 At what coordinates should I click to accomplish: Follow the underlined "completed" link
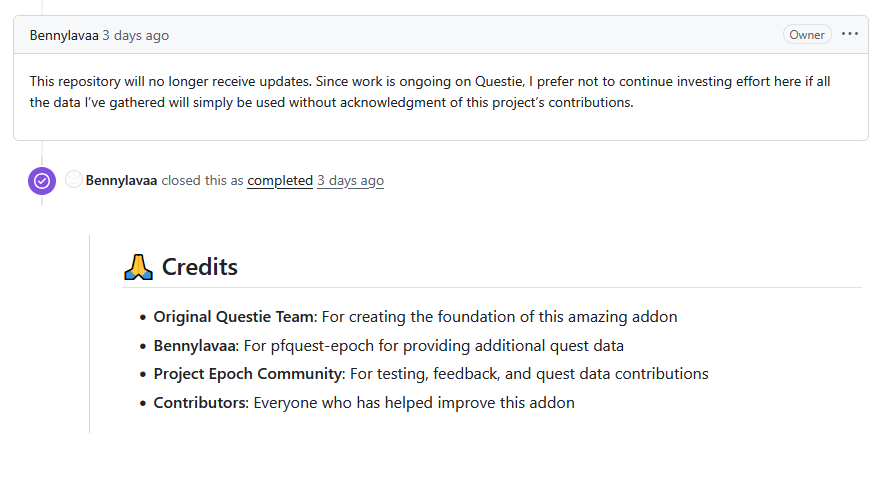tap(280, 181)
